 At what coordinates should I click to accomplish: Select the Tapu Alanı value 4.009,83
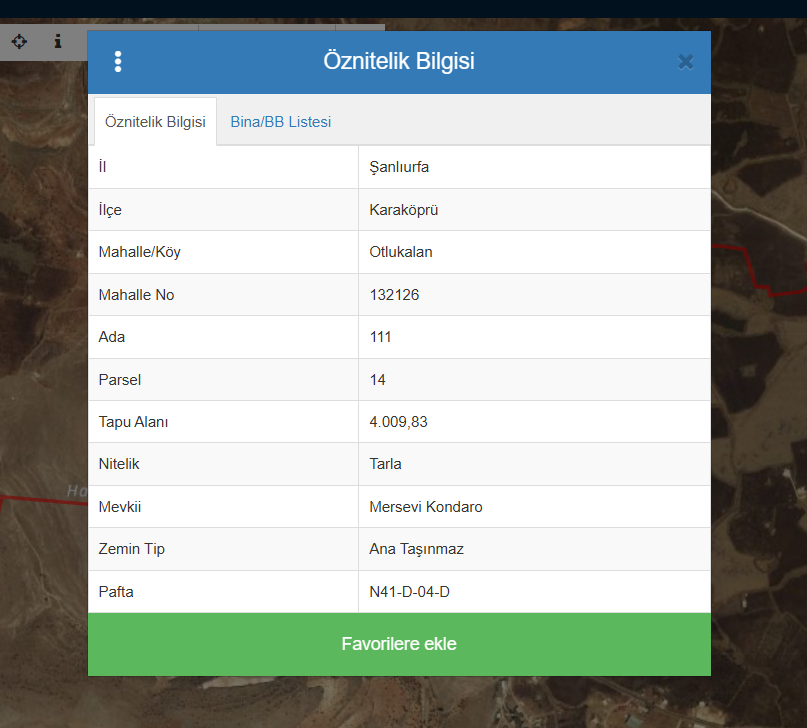[398, 422]
